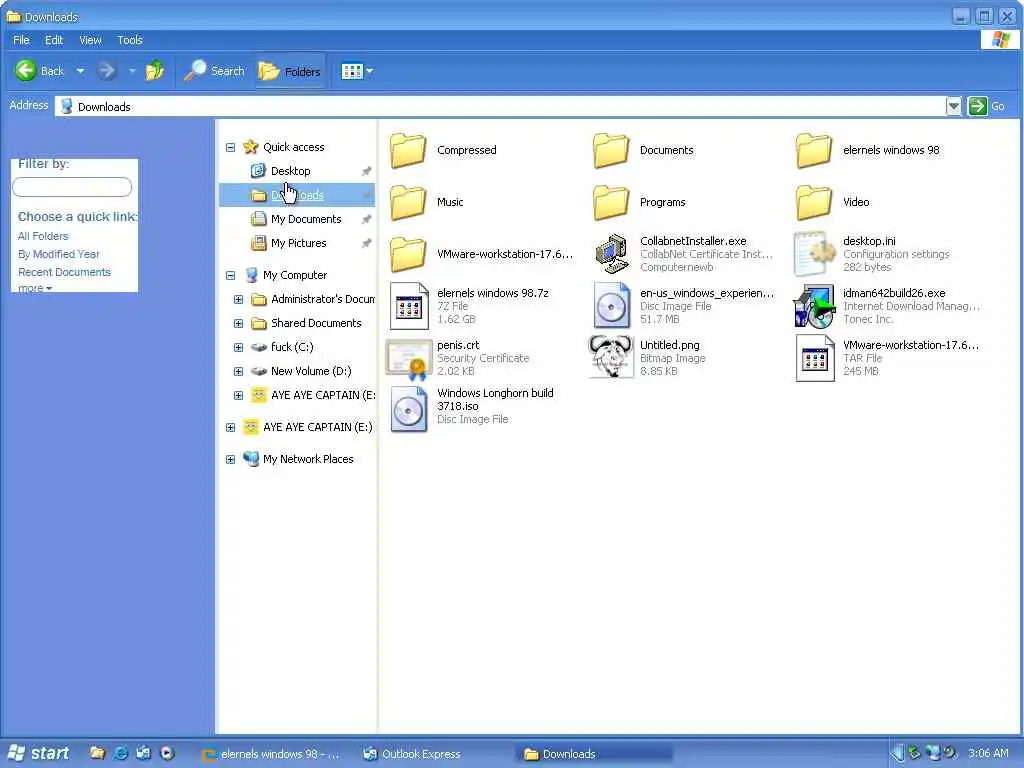Screen dimensions: 1024x768
Task: Click the Start button
Action: click(x=39, y=753)
